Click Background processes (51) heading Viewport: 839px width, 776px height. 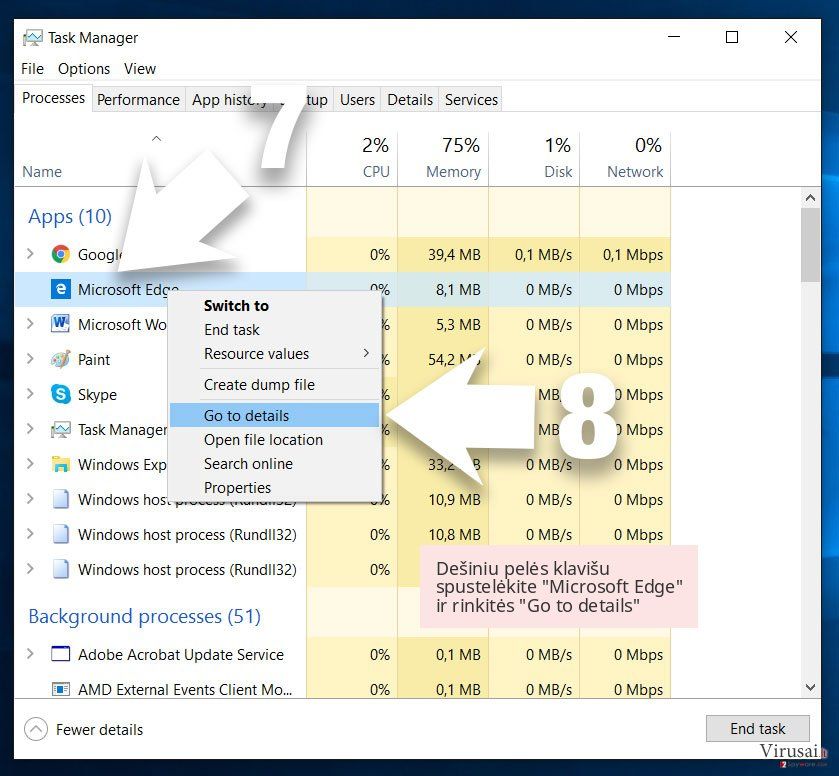click(x=144, y=616)
